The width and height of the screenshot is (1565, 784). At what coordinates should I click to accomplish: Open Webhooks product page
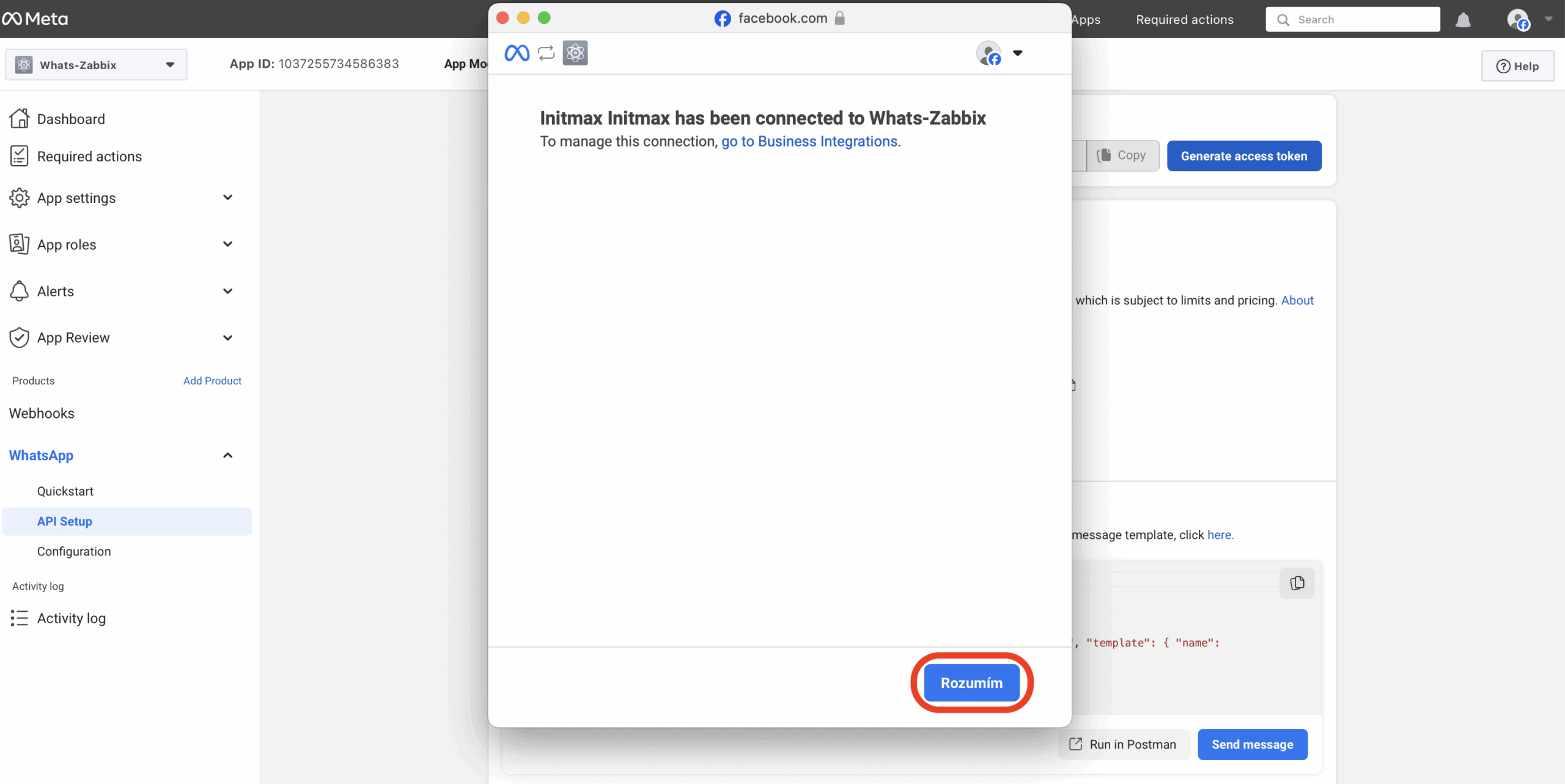pos(42,413)
